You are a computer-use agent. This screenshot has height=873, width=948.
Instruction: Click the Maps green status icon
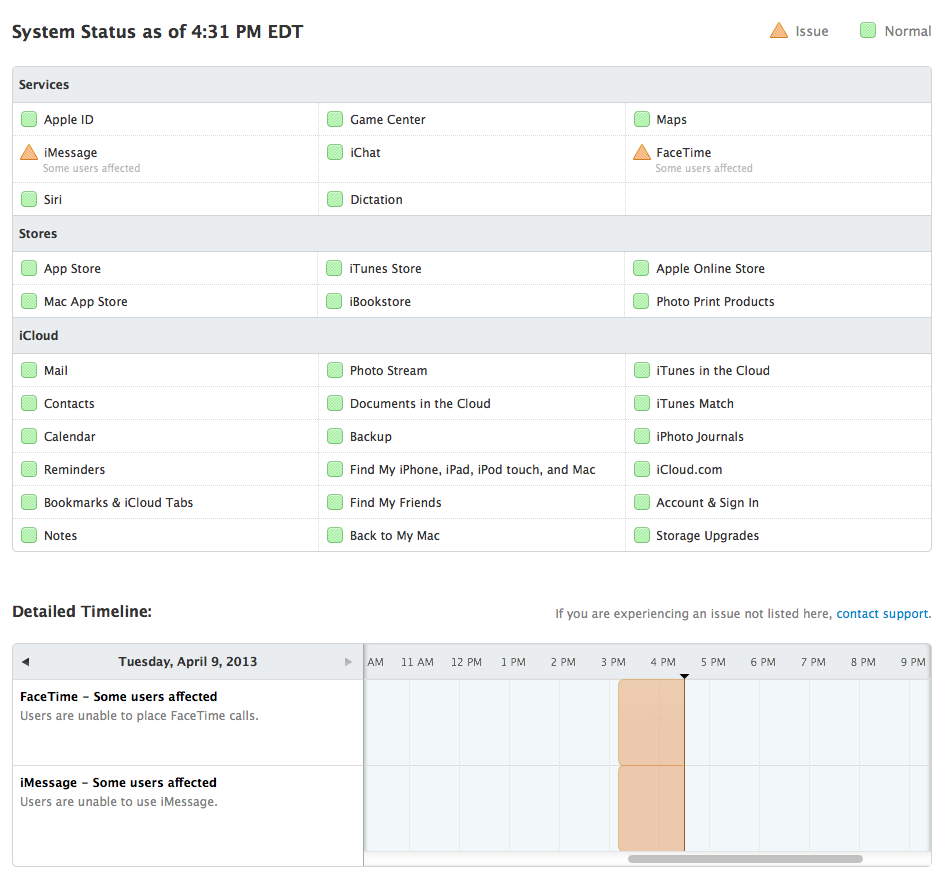641,120
